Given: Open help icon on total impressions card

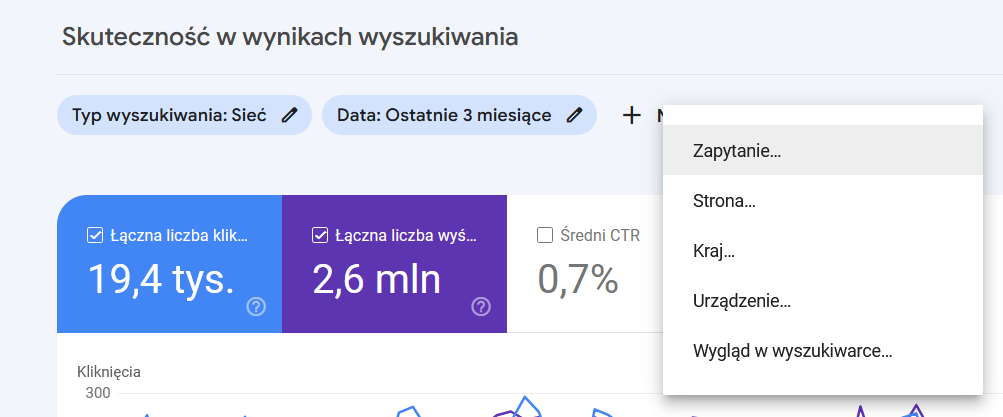Looking at the screenshot, I should tap(481, 308).
